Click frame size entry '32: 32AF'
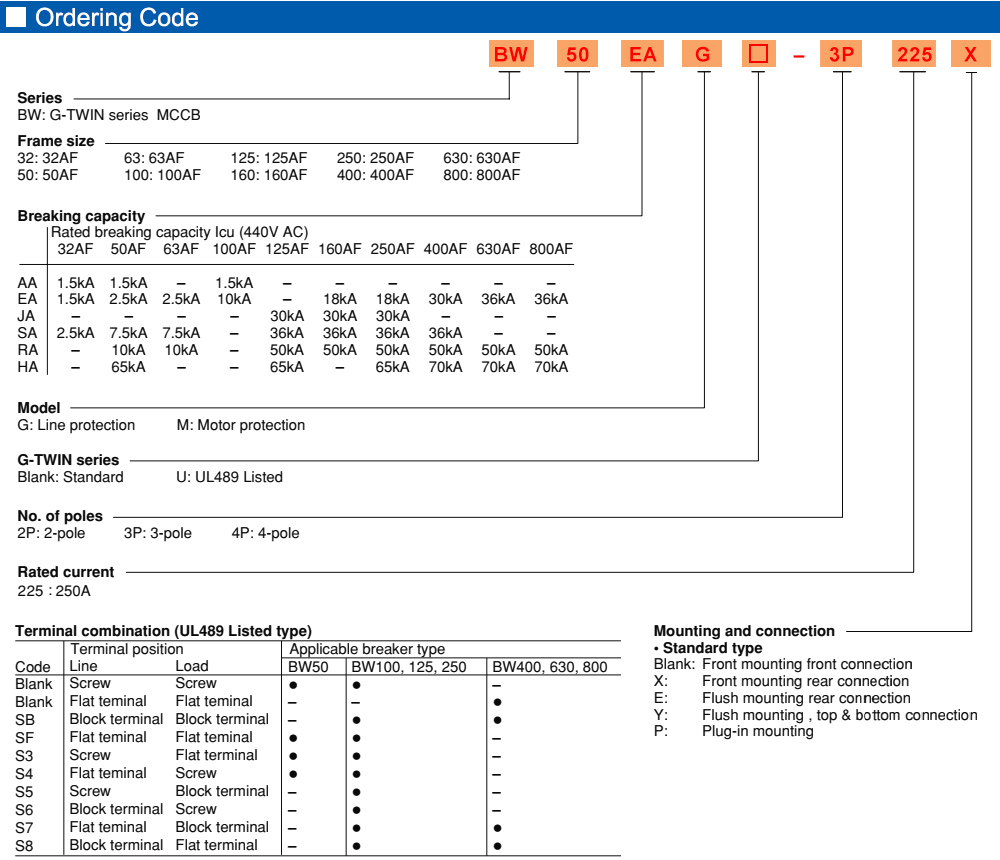This screenshot has height=860, width=1000. (x=48, y=158)
